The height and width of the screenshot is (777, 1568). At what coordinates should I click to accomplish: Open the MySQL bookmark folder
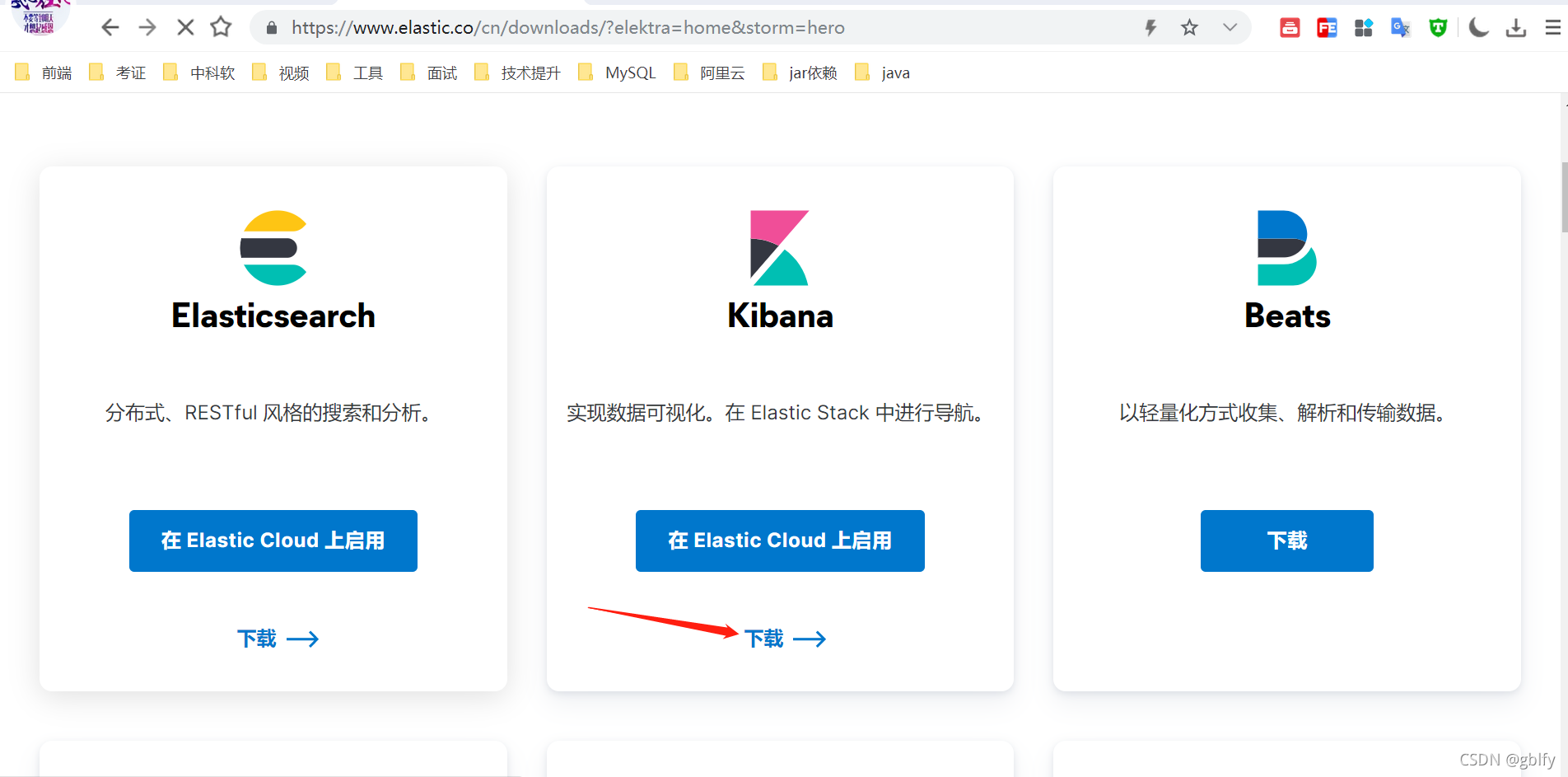[x=618, y=73]
